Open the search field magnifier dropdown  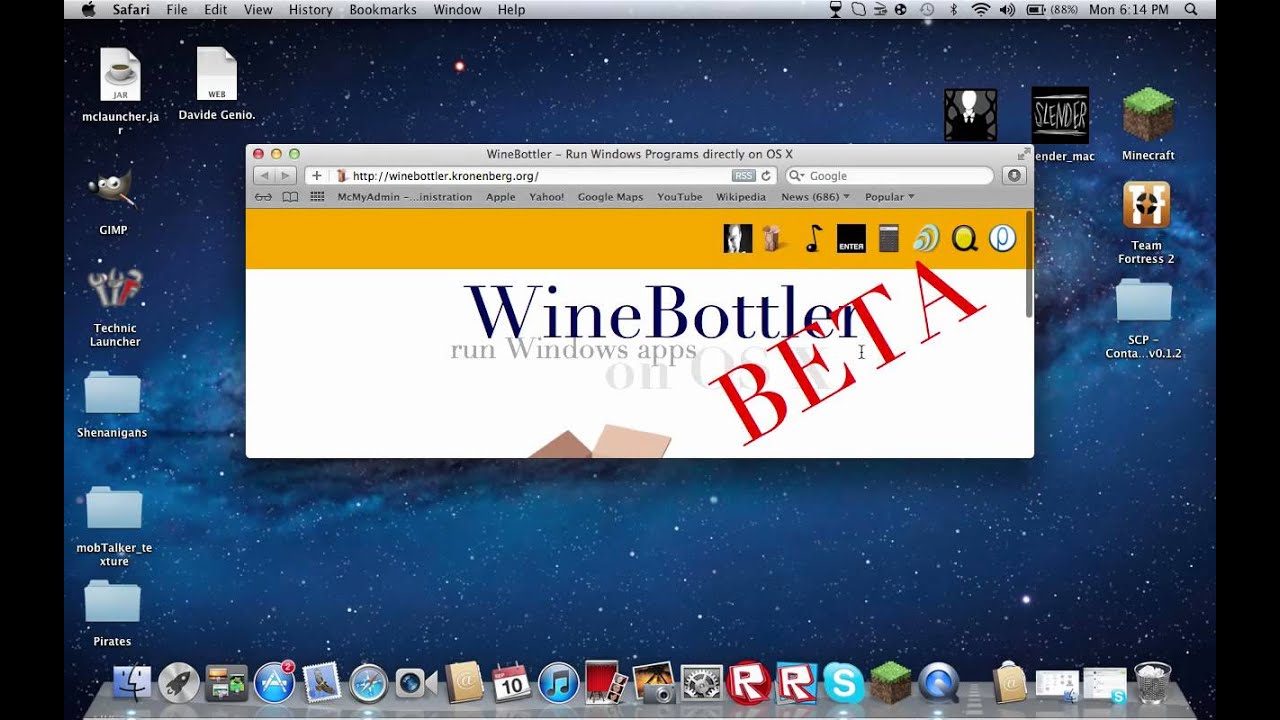click(x=797, y=176)
